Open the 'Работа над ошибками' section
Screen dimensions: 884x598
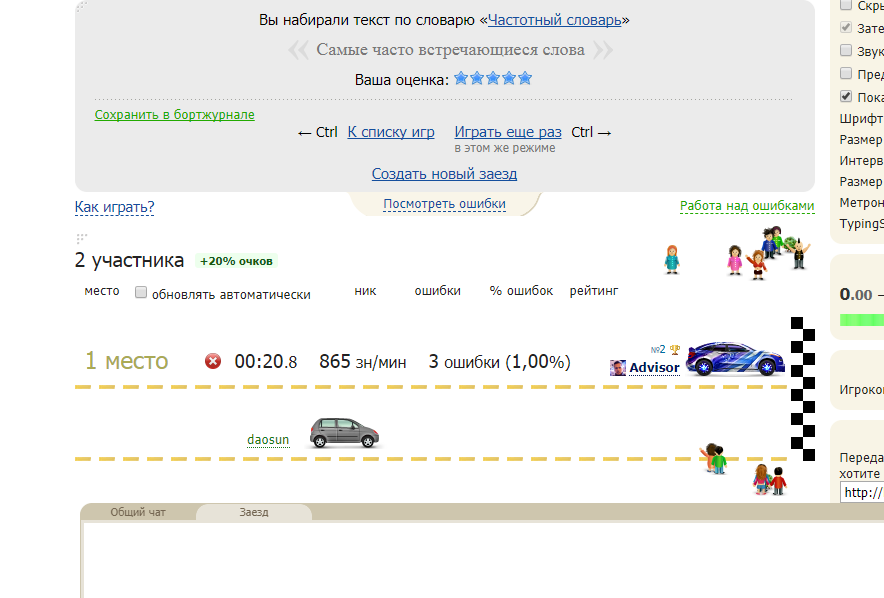coord(747,206)
